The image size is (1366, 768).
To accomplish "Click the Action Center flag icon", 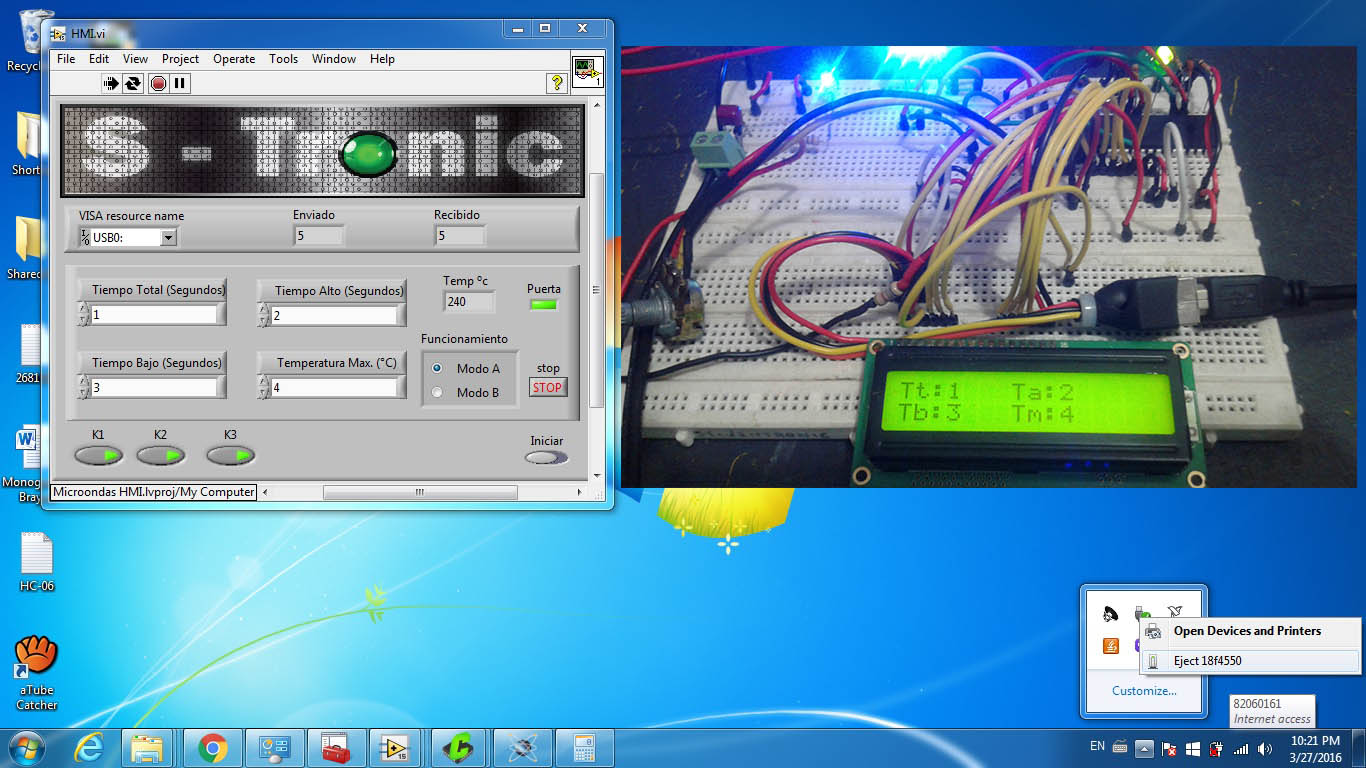I will 1168,748.
